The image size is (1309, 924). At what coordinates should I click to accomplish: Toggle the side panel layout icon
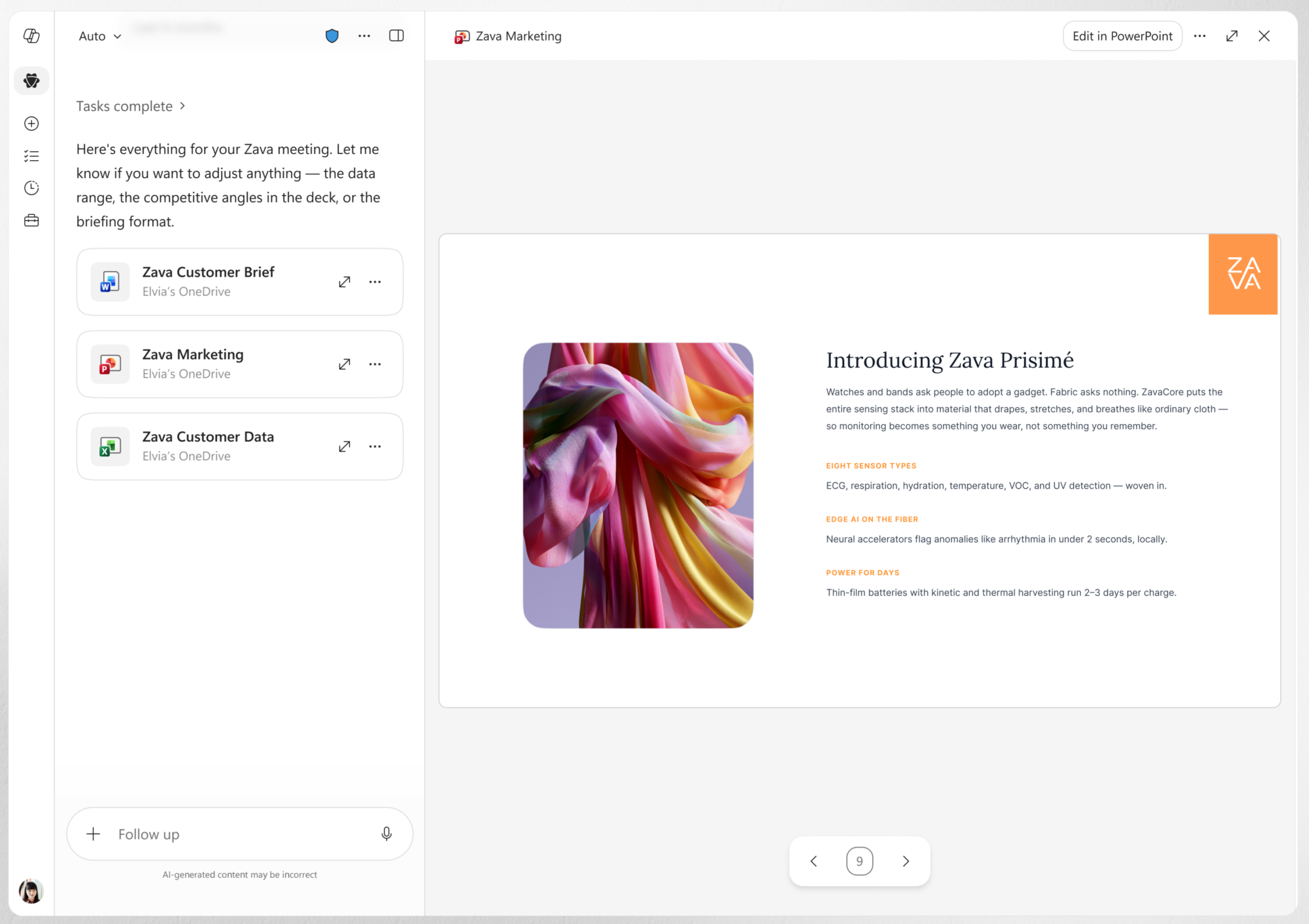[396, 36]
